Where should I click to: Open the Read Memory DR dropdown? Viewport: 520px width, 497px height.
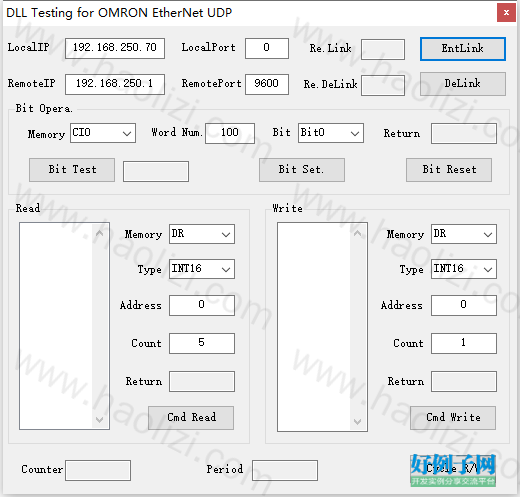[x=202, y=234]
